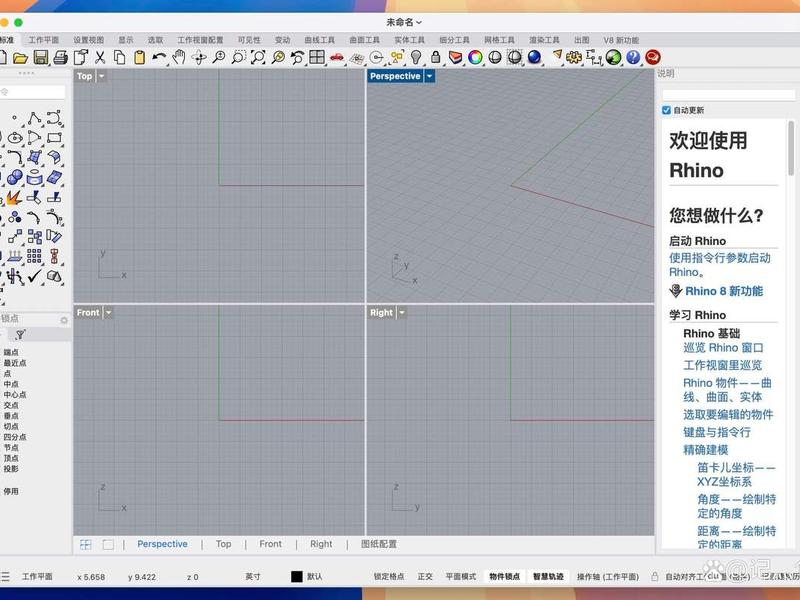The image size is (800, 600).
Task: Open the 工作视窗里巡览 help link
Action: click(x=722, y=365)
